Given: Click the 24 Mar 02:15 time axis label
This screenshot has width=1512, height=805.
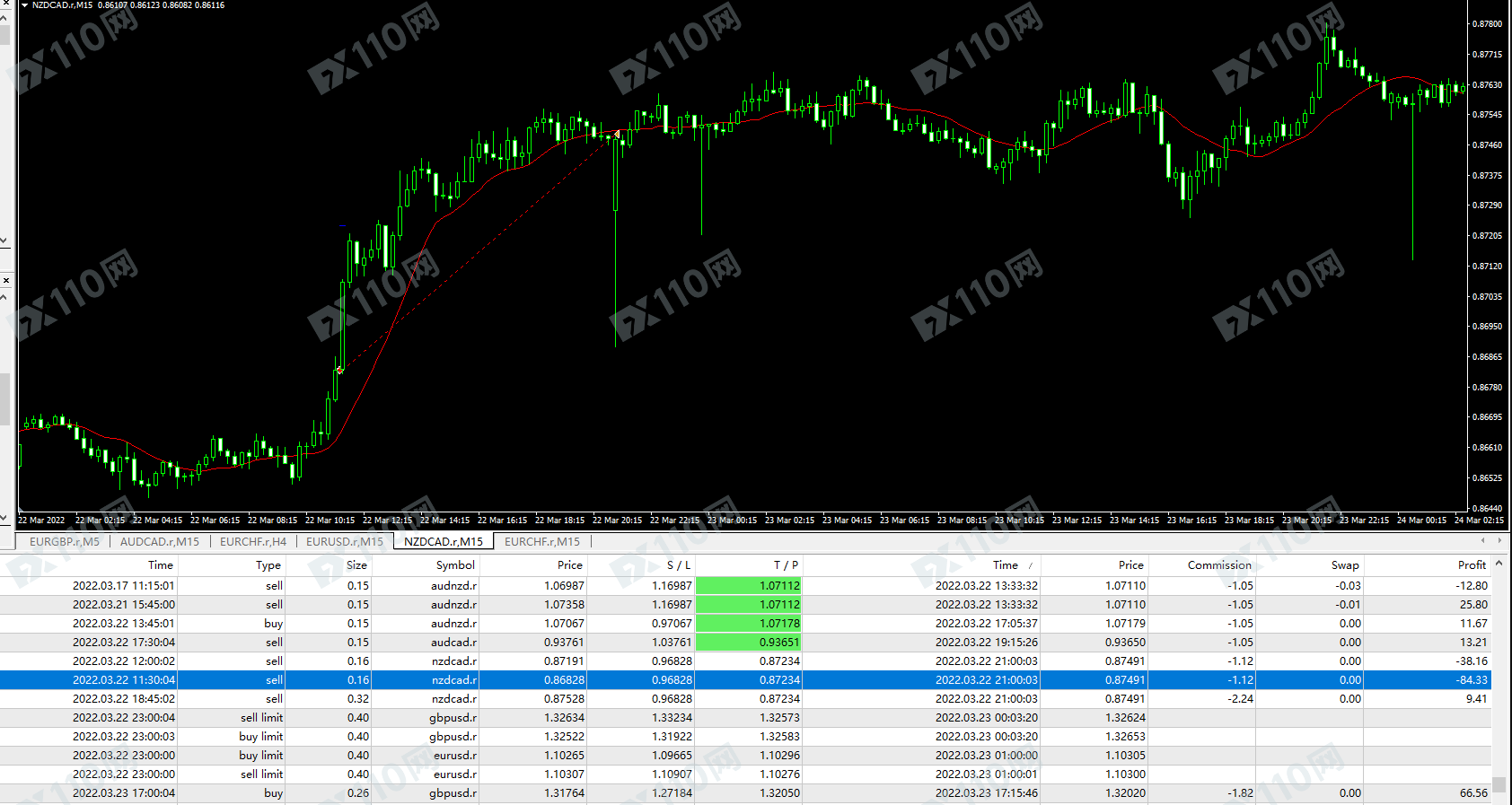Looking at the screenshot, I should [1479, 520].
